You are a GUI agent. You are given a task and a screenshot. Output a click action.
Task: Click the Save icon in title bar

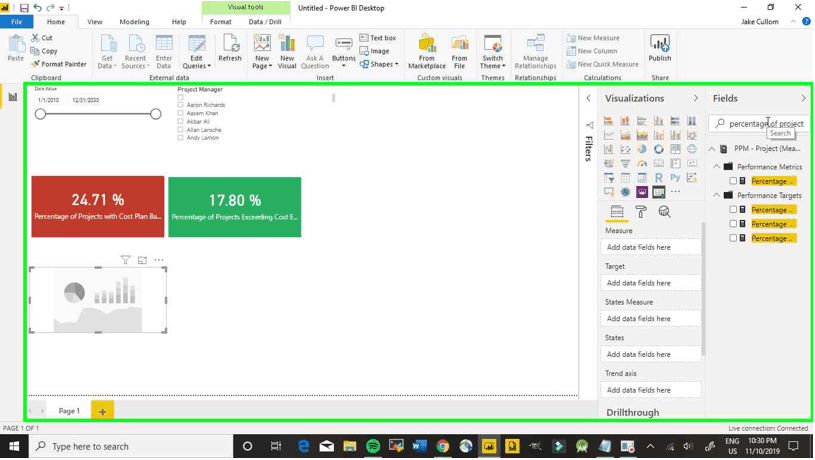coord(24,8)
